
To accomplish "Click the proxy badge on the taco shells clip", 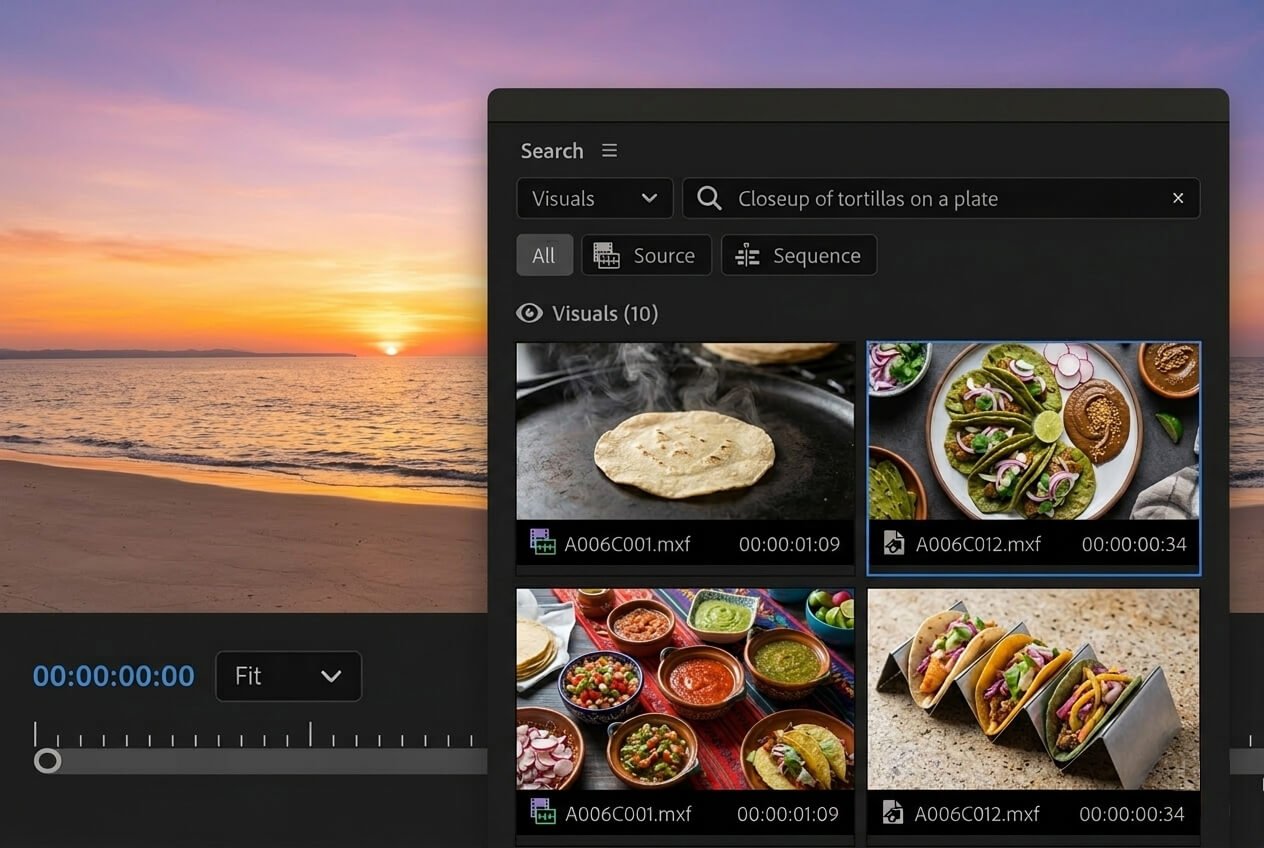I will click(891, 814).
